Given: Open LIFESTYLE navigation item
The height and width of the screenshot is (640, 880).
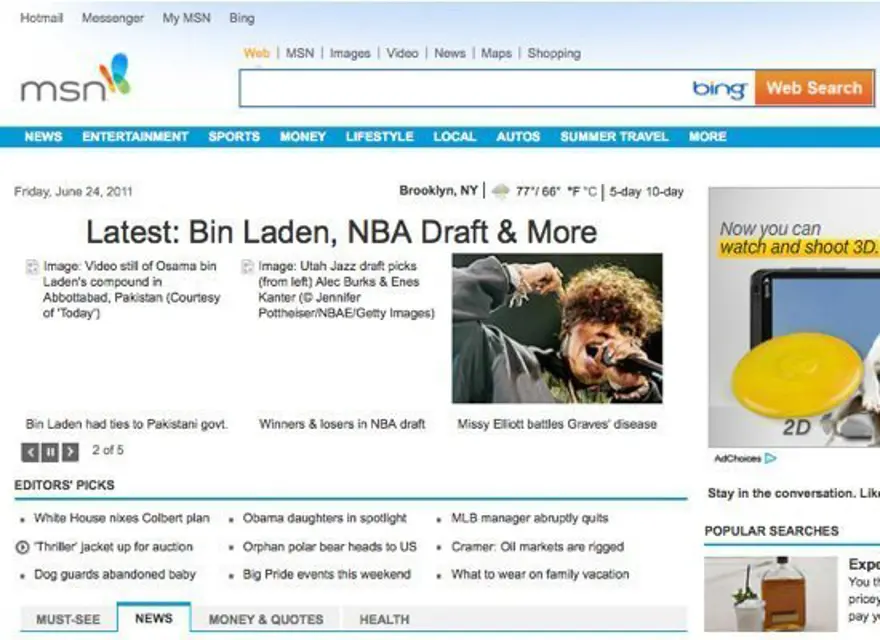Looking at the screenshot, I should [x=379, y=136].
